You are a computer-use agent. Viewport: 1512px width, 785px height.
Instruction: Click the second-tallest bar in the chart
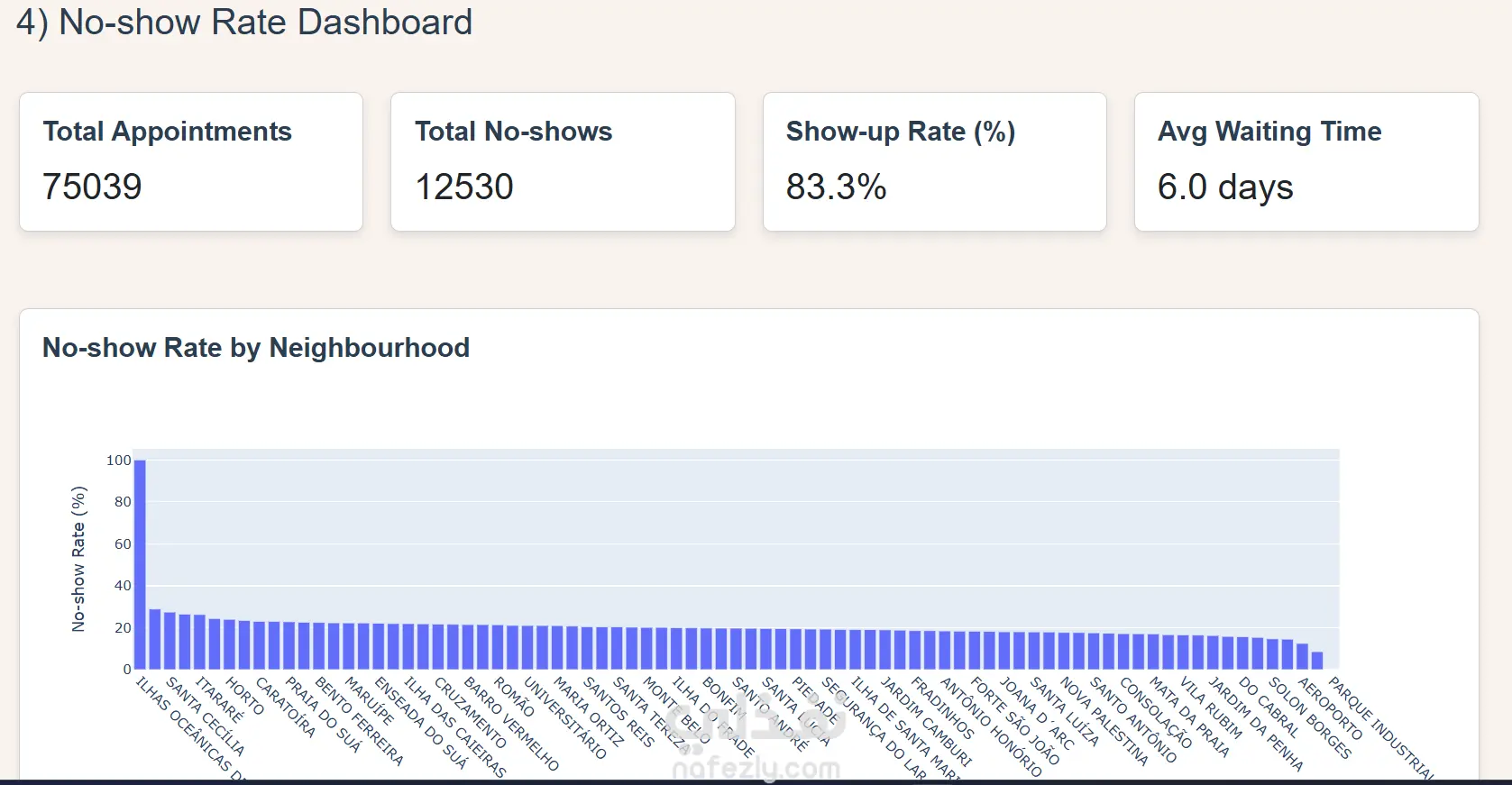coord(155,639)
